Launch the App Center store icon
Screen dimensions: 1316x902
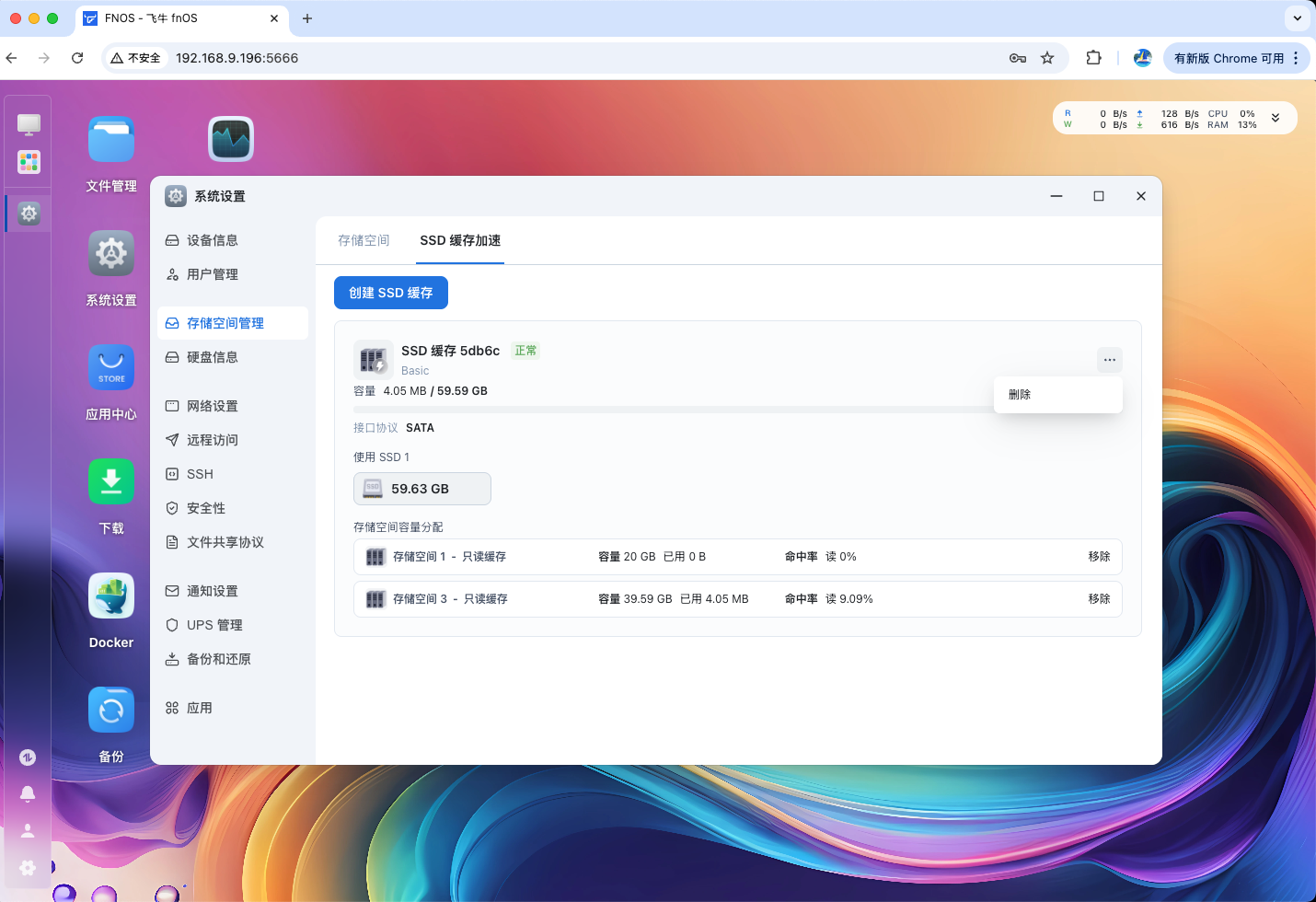(111, 367)
